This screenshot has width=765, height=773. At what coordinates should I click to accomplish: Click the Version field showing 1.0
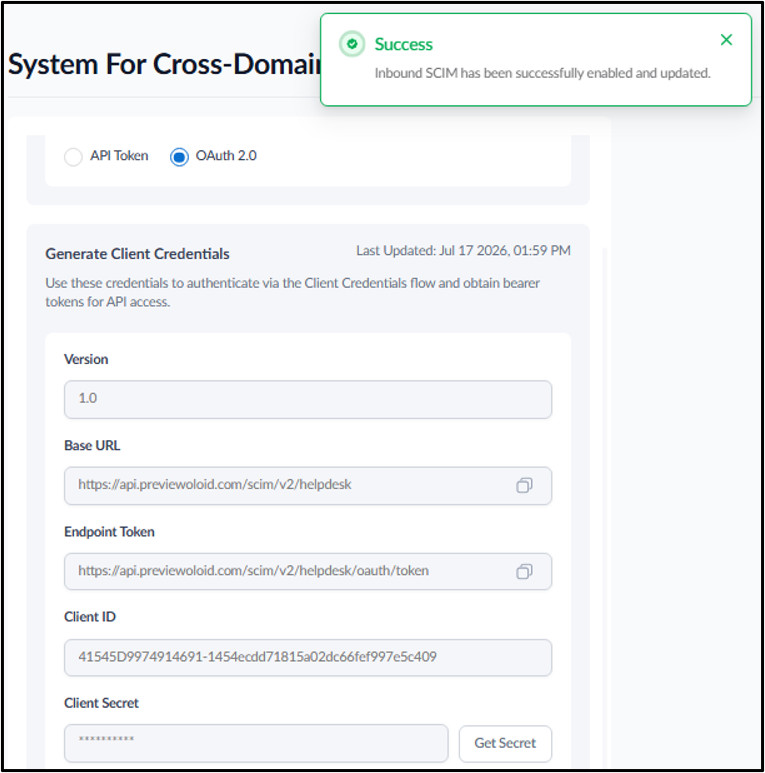[308, 399]
